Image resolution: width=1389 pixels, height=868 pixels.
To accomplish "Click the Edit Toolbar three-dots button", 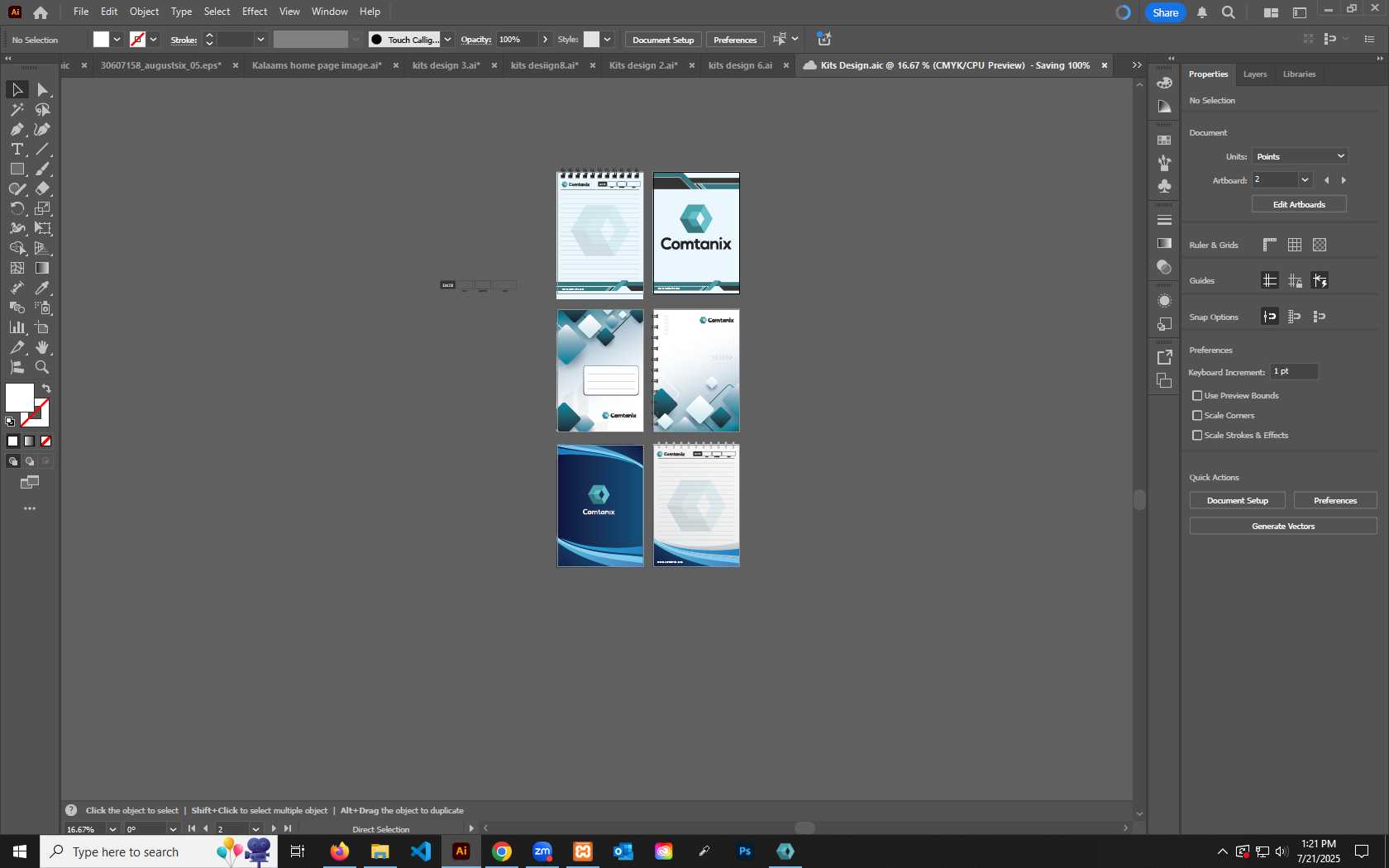I will 30,508.
